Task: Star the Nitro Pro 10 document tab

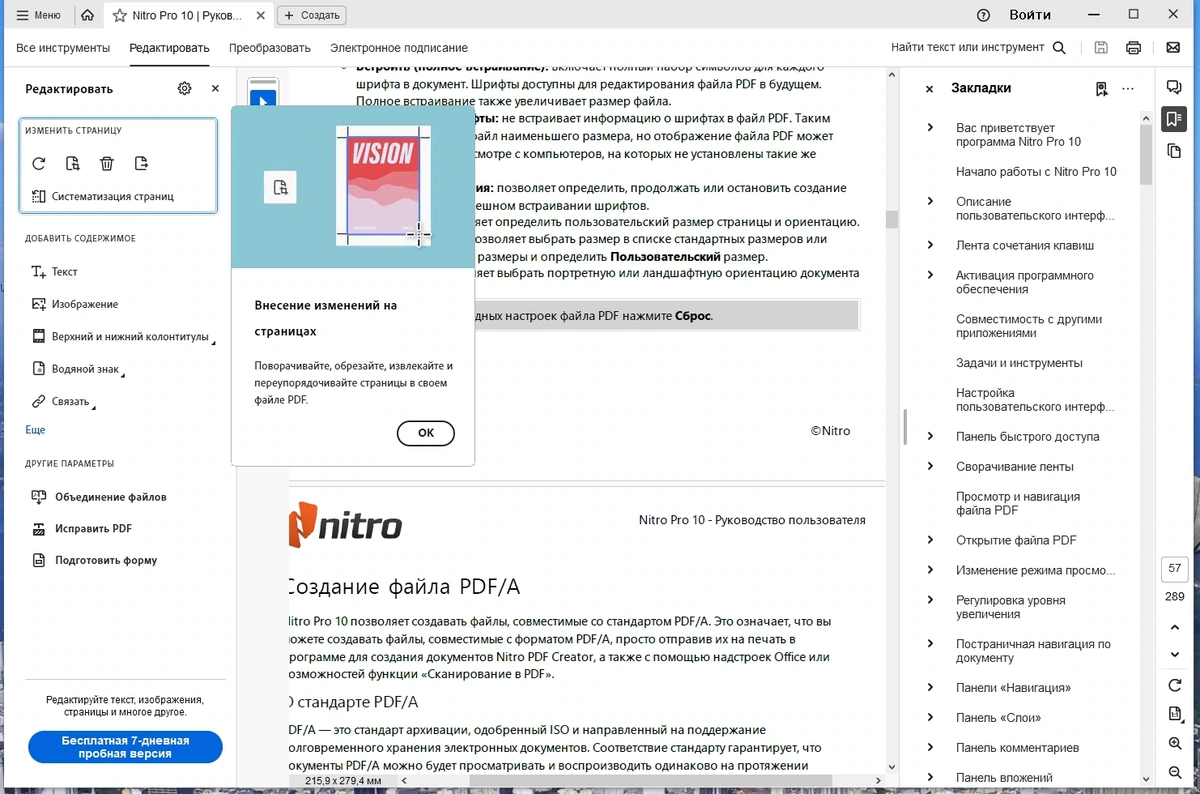Action: 120,15
